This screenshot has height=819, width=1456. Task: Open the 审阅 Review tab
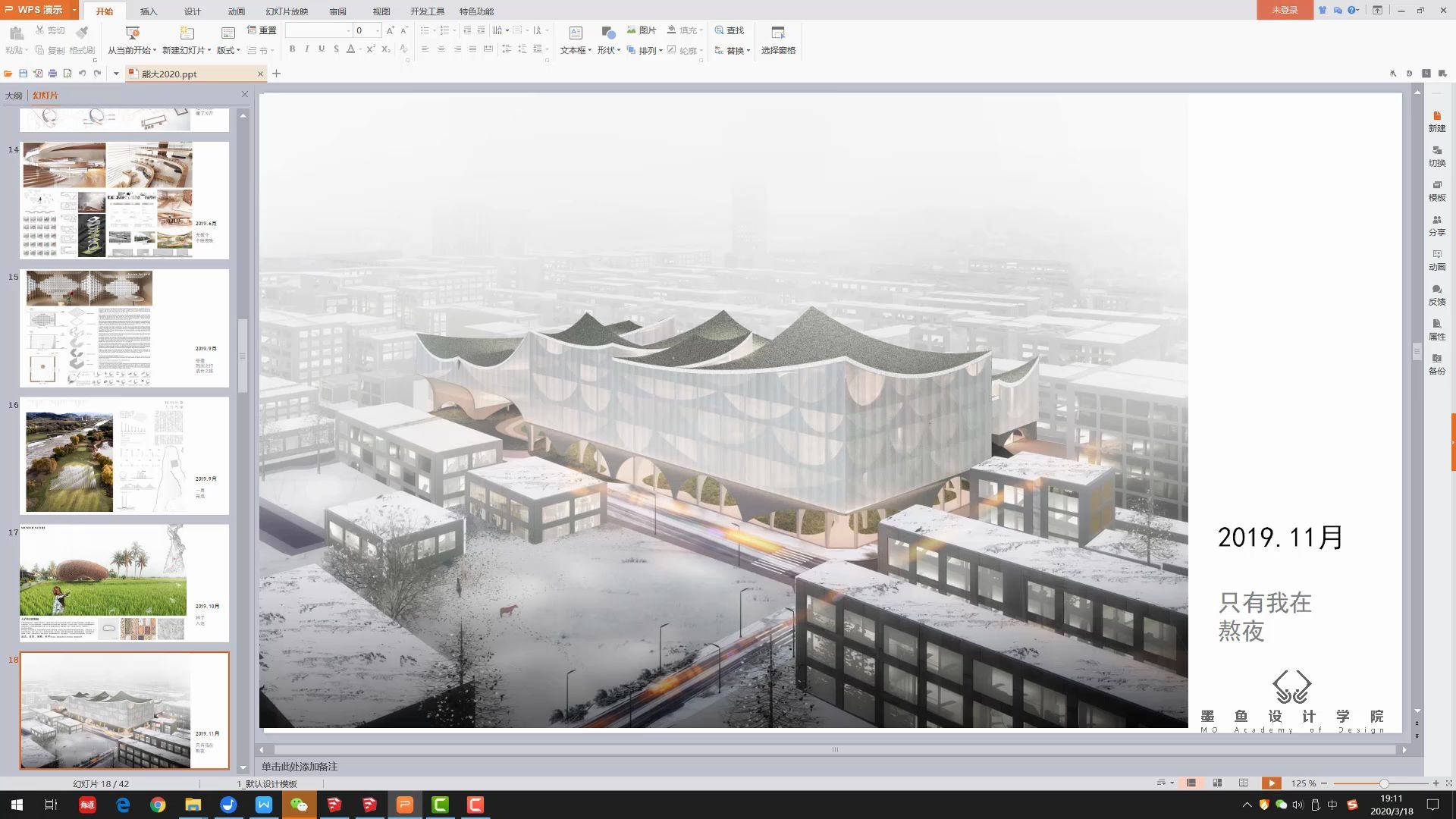tap(337, 11)
